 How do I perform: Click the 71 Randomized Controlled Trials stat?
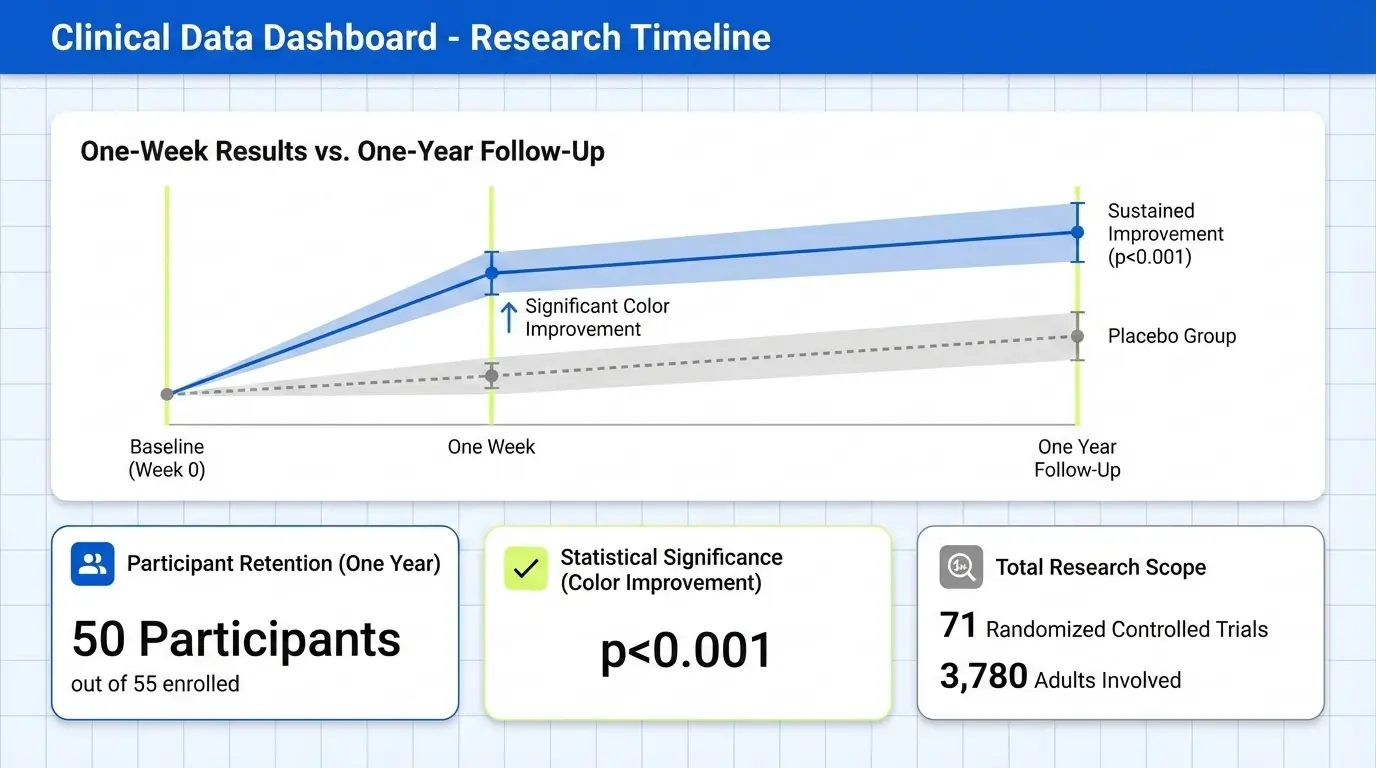[x=1104, y=627]
